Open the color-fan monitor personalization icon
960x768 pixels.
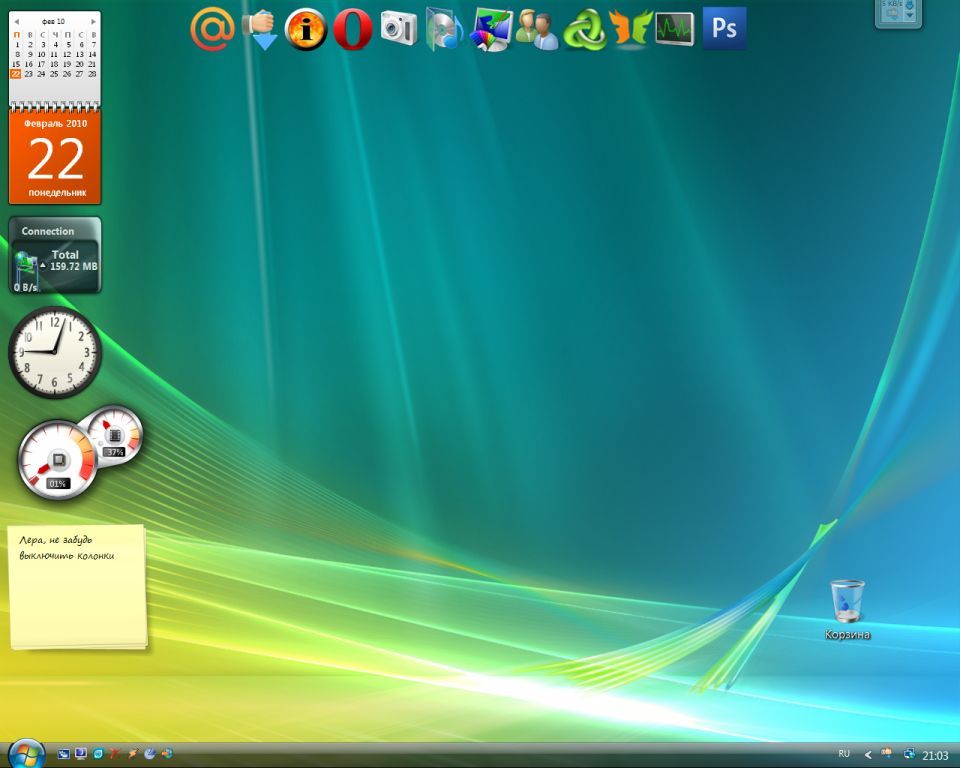491,29
